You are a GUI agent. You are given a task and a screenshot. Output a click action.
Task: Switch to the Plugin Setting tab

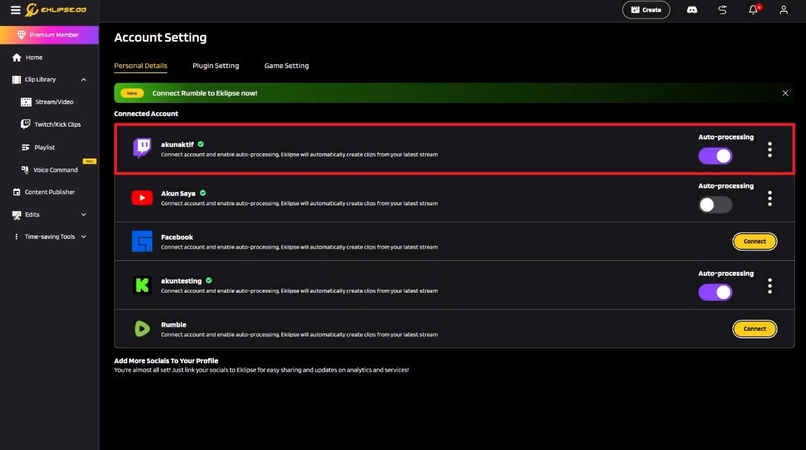click(x=215, y=65)
